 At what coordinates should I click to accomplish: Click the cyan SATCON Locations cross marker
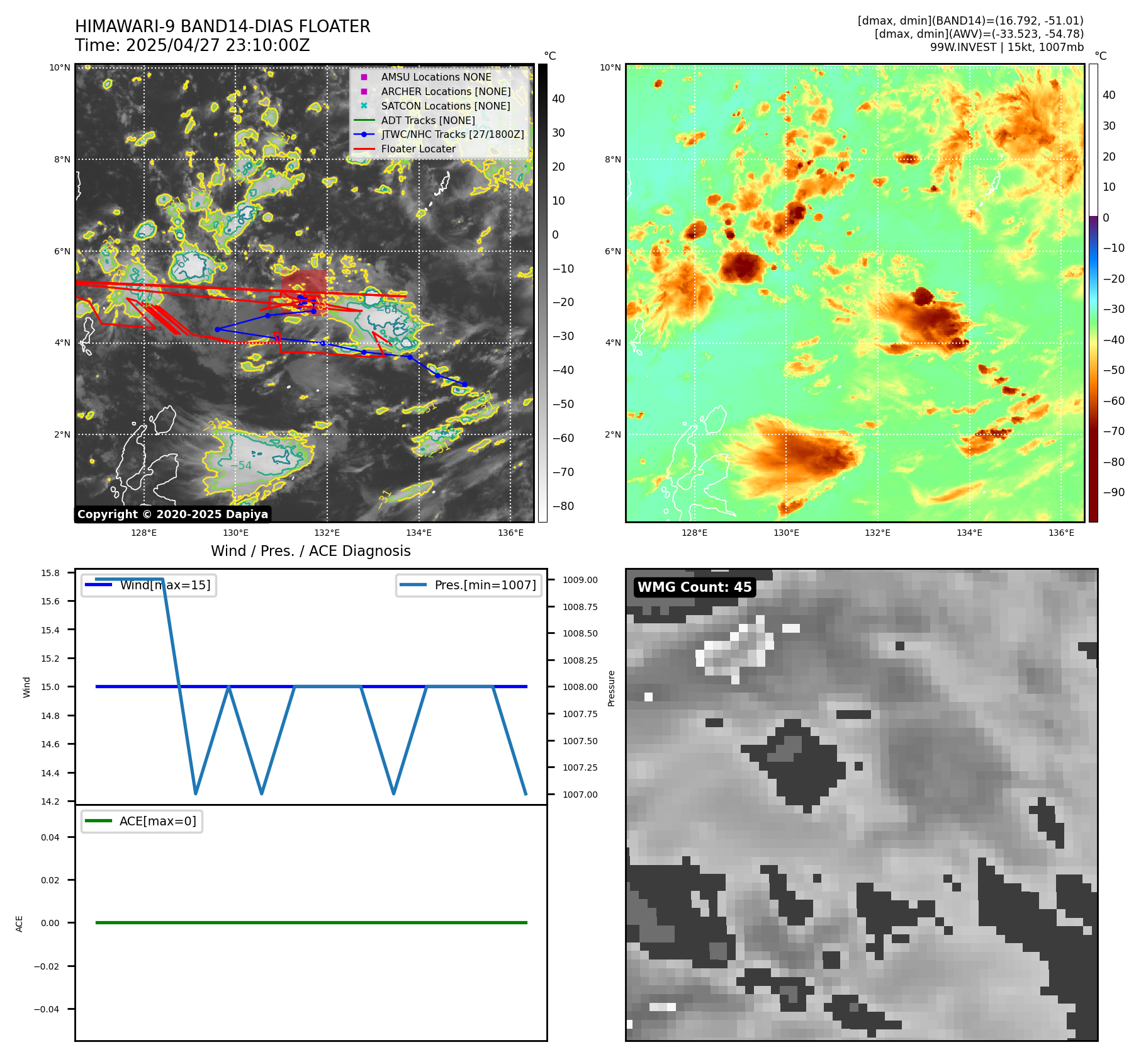(364, 106)
